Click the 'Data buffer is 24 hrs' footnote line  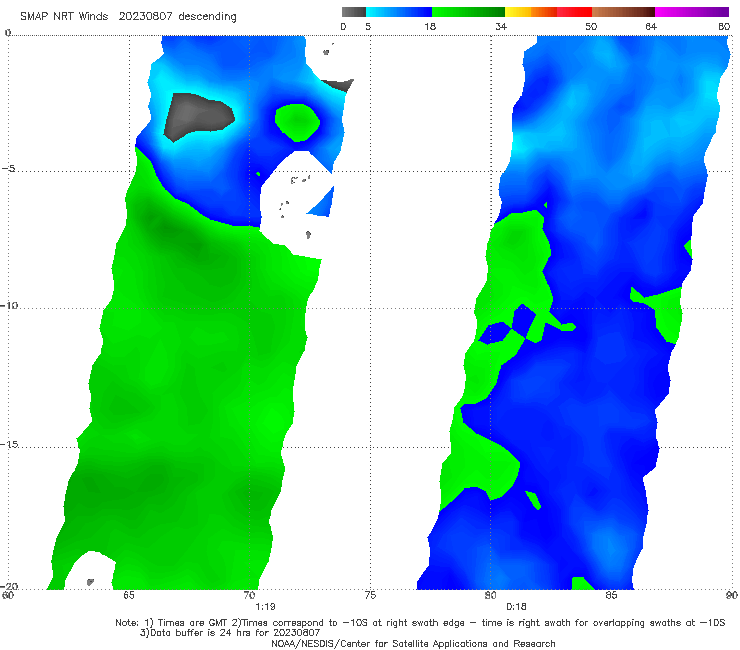click(x=230, y=633)
